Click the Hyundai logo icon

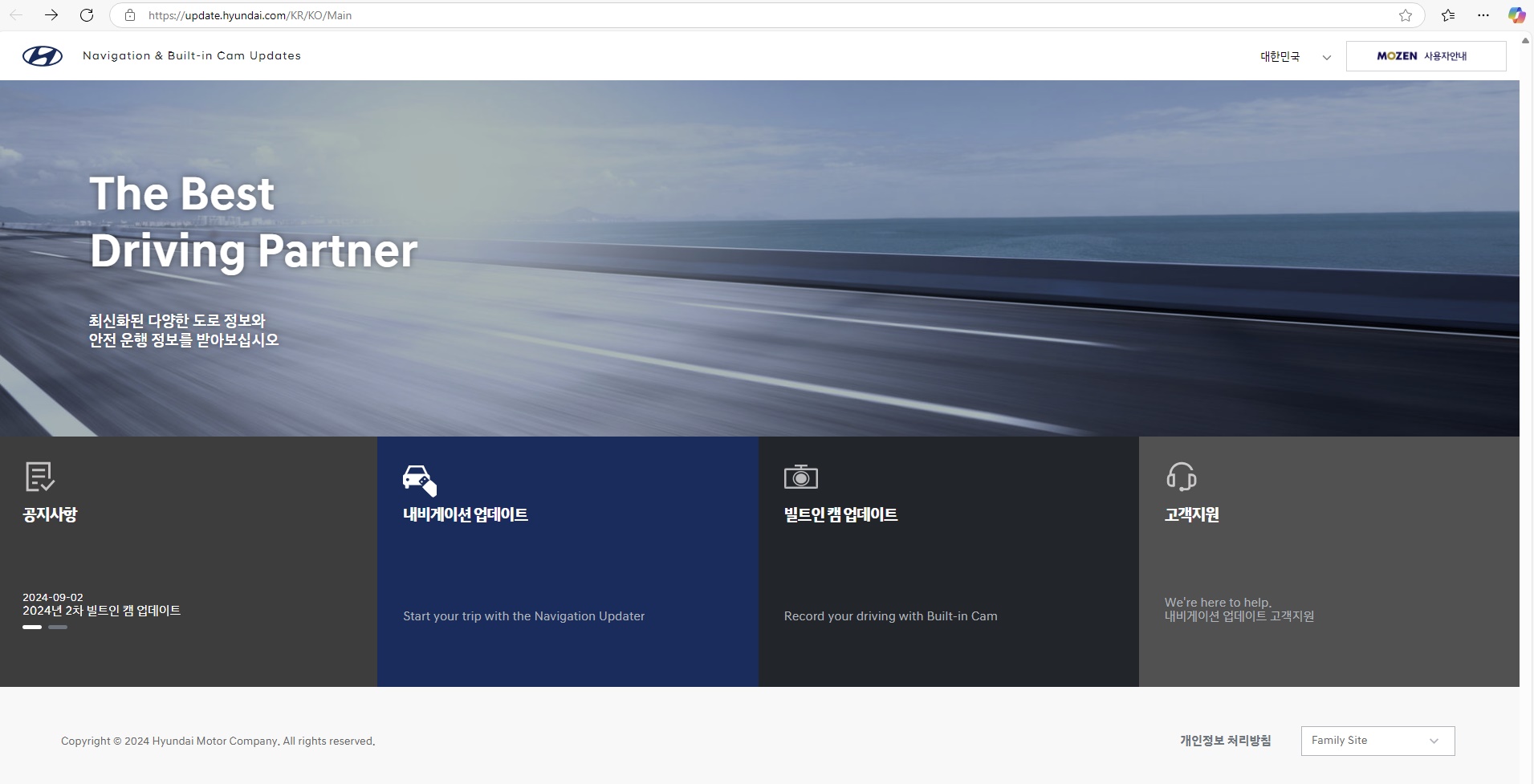point(43,56)
